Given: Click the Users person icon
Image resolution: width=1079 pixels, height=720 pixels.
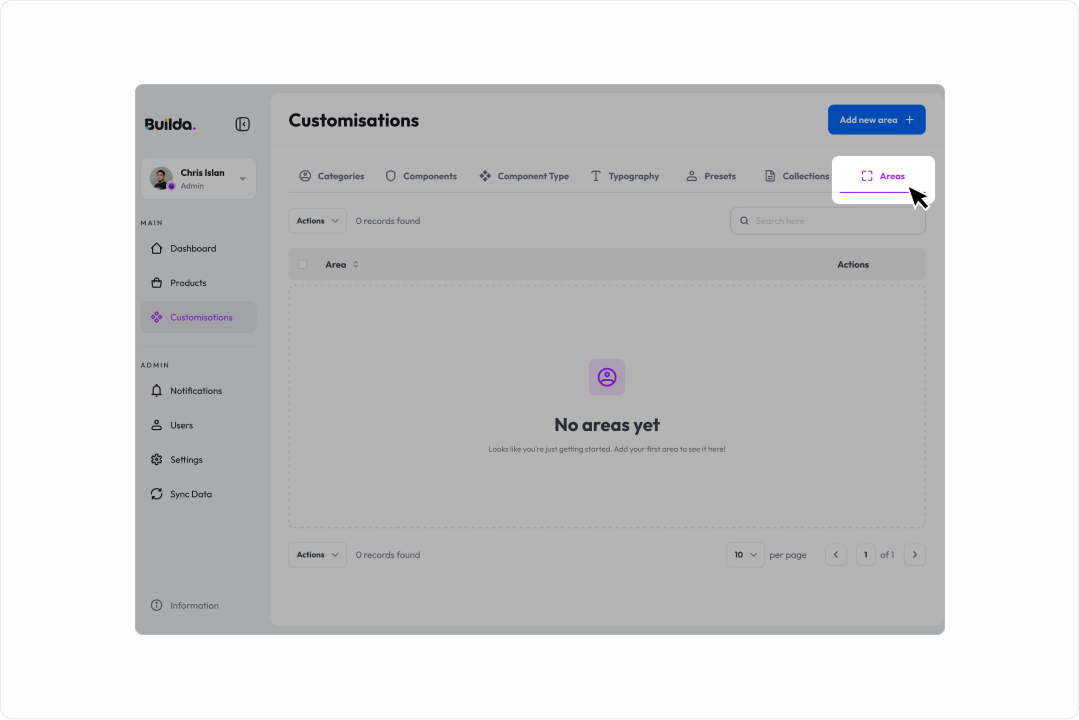Looking at the screenshot, I should point(157,425).
